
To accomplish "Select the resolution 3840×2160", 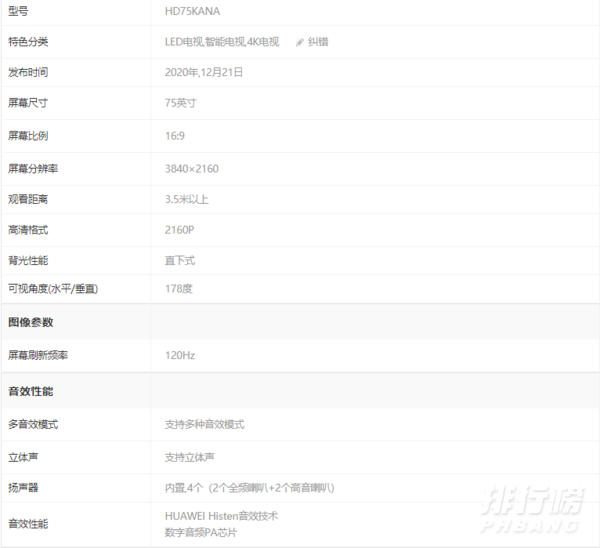I will pos(191,169).
